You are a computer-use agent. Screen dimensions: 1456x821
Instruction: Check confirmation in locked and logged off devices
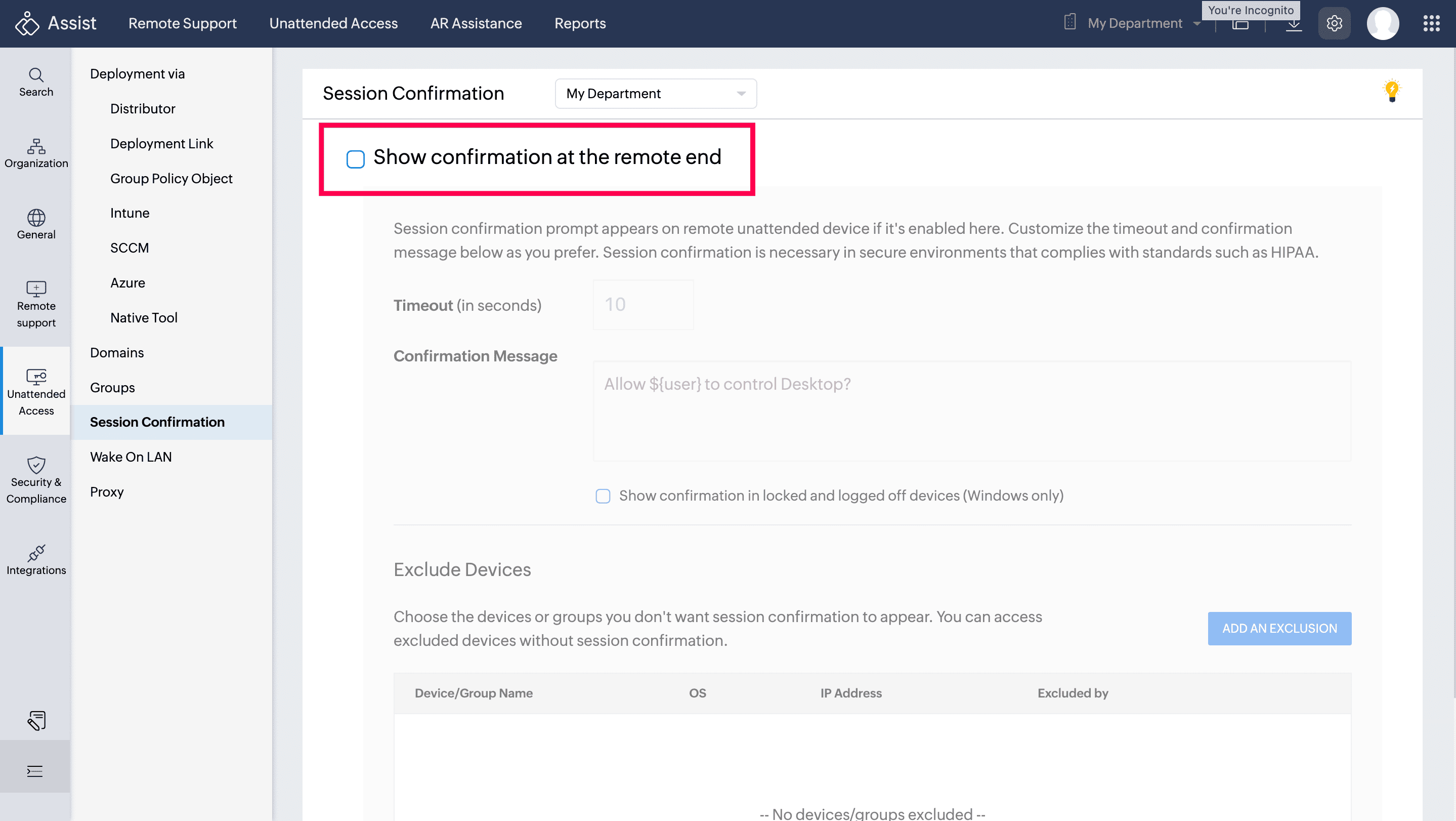603,496
